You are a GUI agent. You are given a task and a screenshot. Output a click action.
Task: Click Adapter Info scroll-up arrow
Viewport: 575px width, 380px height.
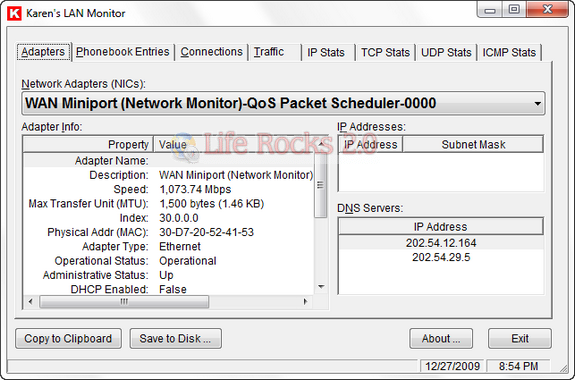[321, 145]
